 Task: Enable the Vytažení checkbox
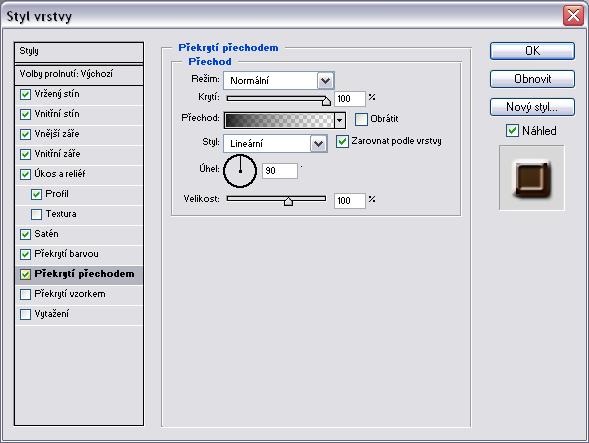[25, 314]
